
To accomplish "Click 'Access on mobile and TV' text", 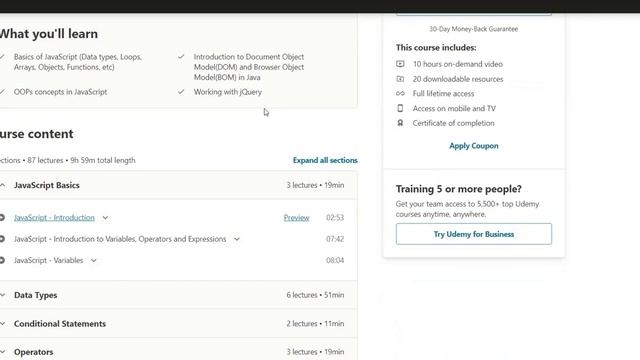I will point(454,108).
